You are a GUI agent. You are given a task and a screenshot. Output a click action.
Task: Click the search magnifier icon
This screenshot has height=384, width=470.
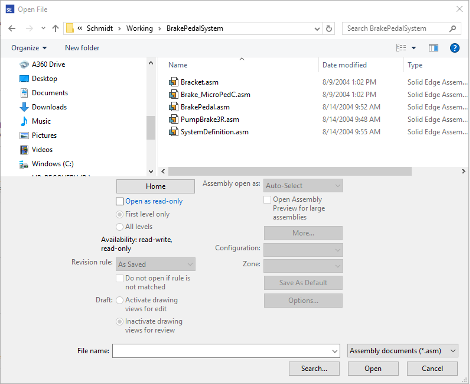(452, 28)
